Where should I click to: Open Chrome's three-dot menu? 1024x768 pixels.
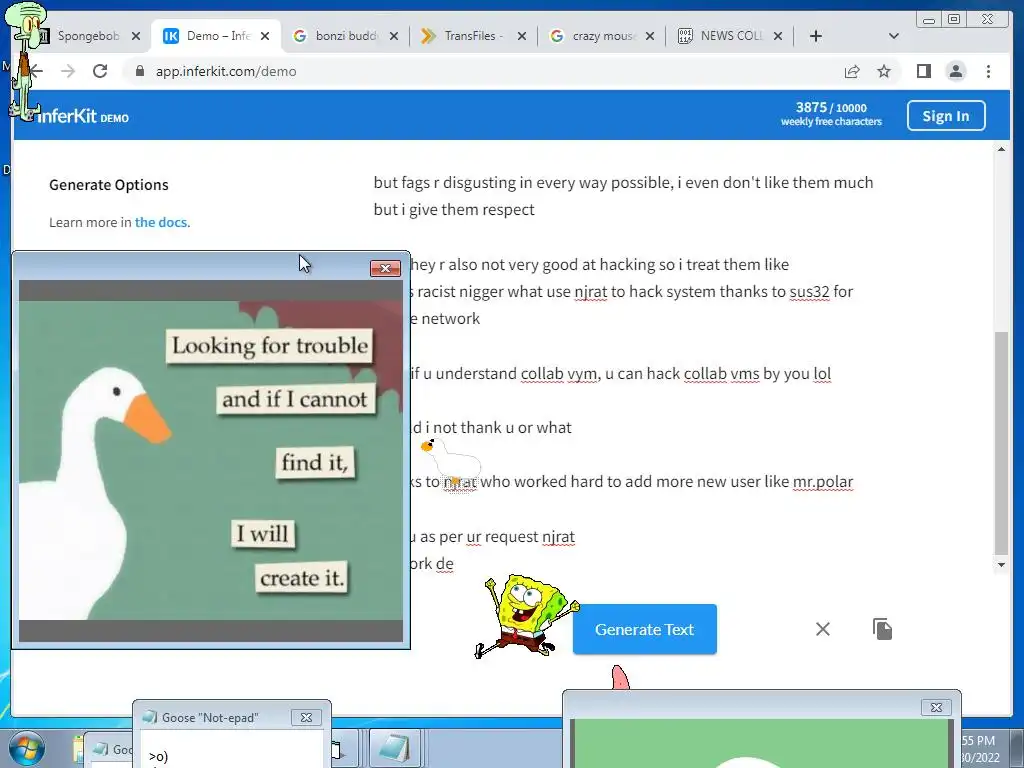click(988, 71)
